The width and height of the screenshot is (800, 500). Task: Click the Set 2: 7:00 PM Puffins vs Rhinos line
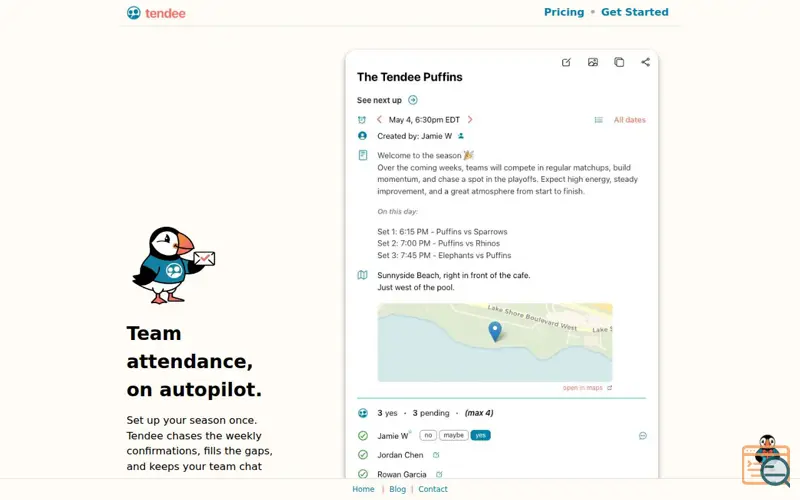click(x=439, y=243)
